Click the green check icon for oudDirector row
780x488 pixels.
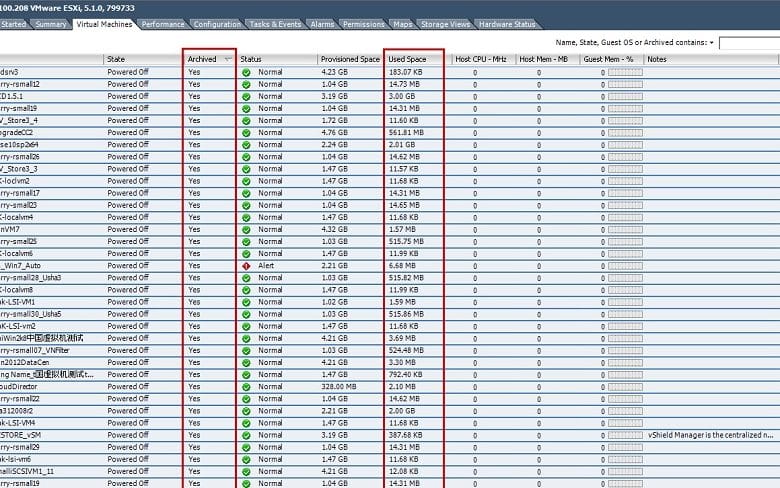(x=246, y=387)
